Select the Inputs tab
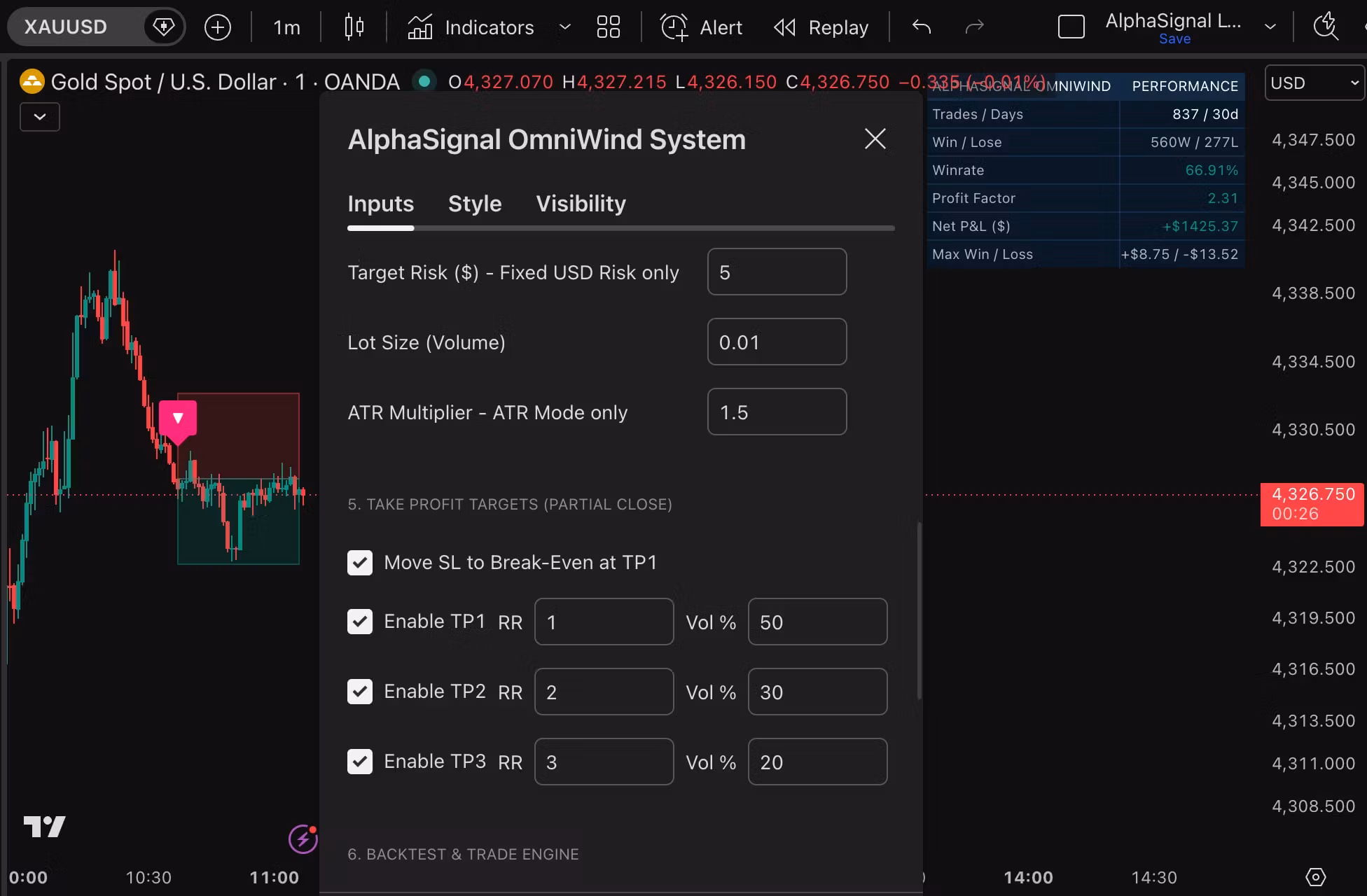 coord(381,204)
